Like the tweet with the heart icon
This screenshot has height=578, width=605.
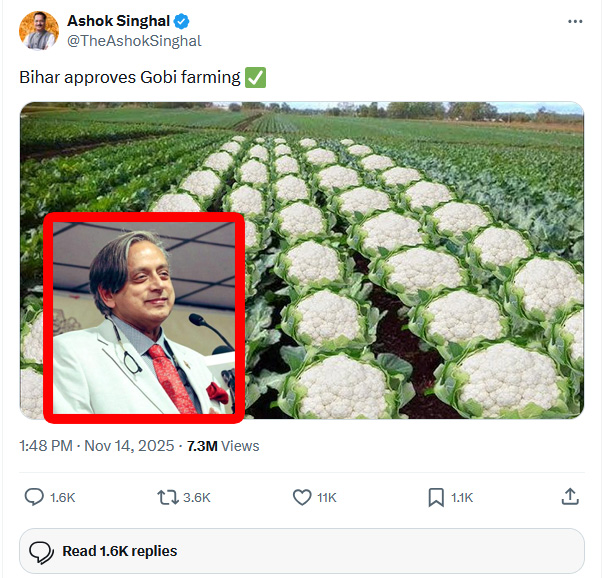(302, 497)
